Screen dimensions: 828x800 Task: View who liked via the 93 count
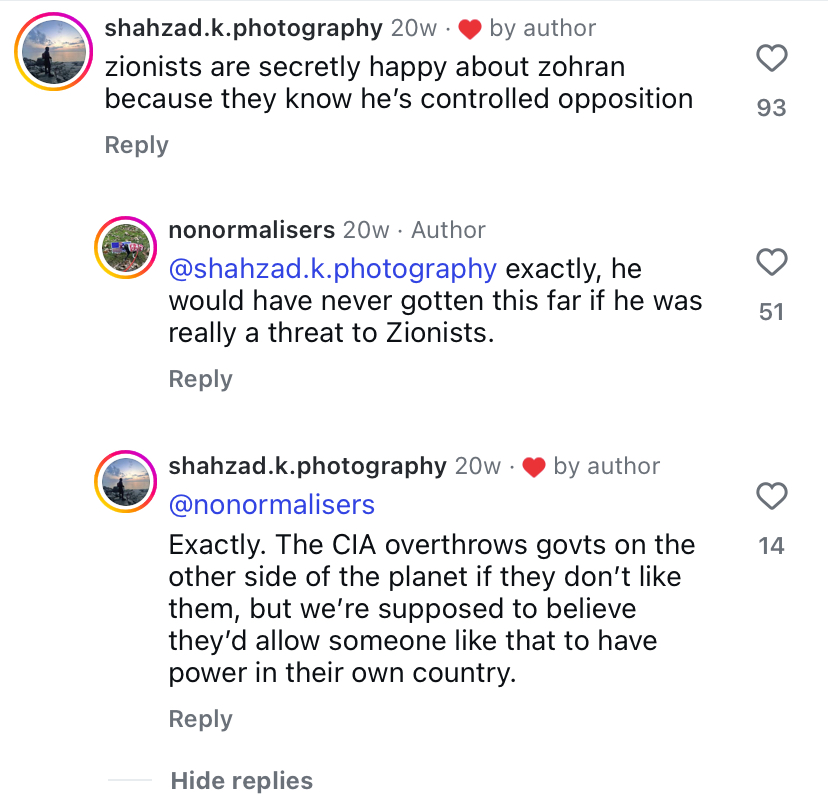tap(771, 107)
